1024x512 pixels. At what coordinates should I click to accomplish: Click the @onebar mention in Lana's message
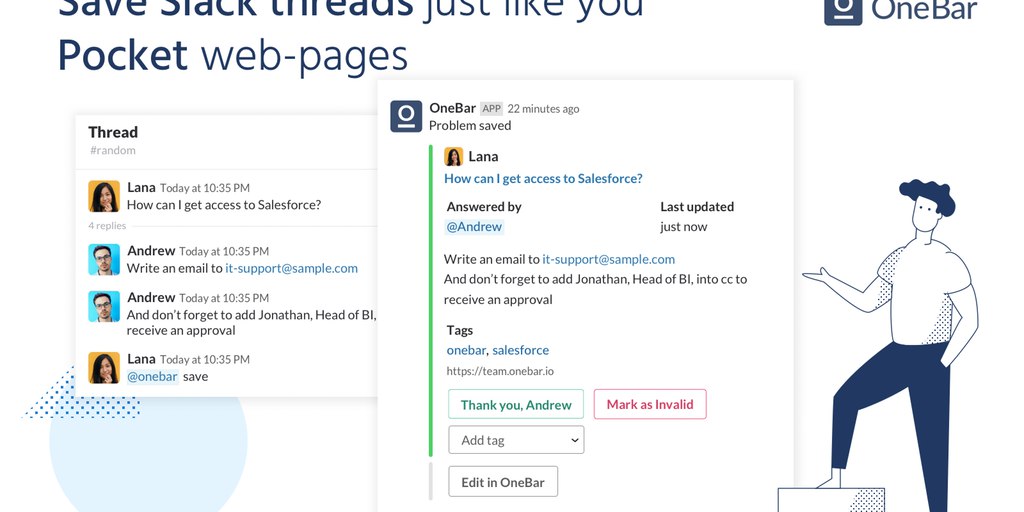[152, 377]
